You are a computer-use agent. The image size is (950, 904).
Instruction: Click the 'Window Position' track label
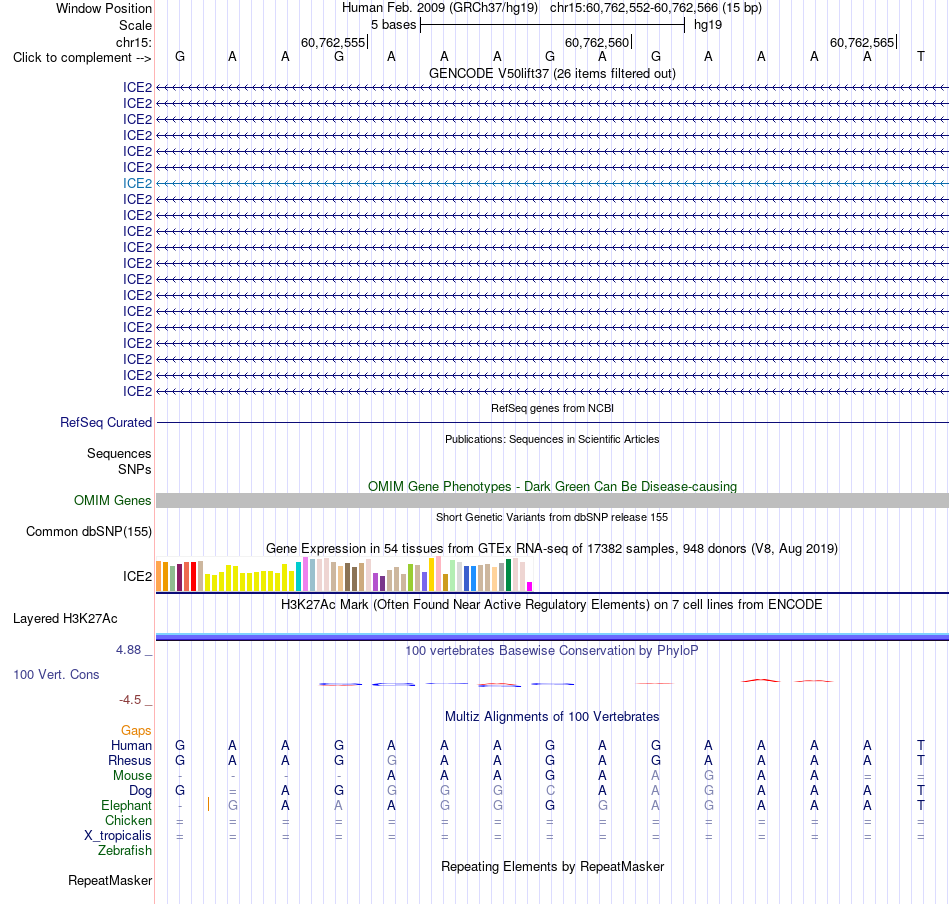(104, 8)
